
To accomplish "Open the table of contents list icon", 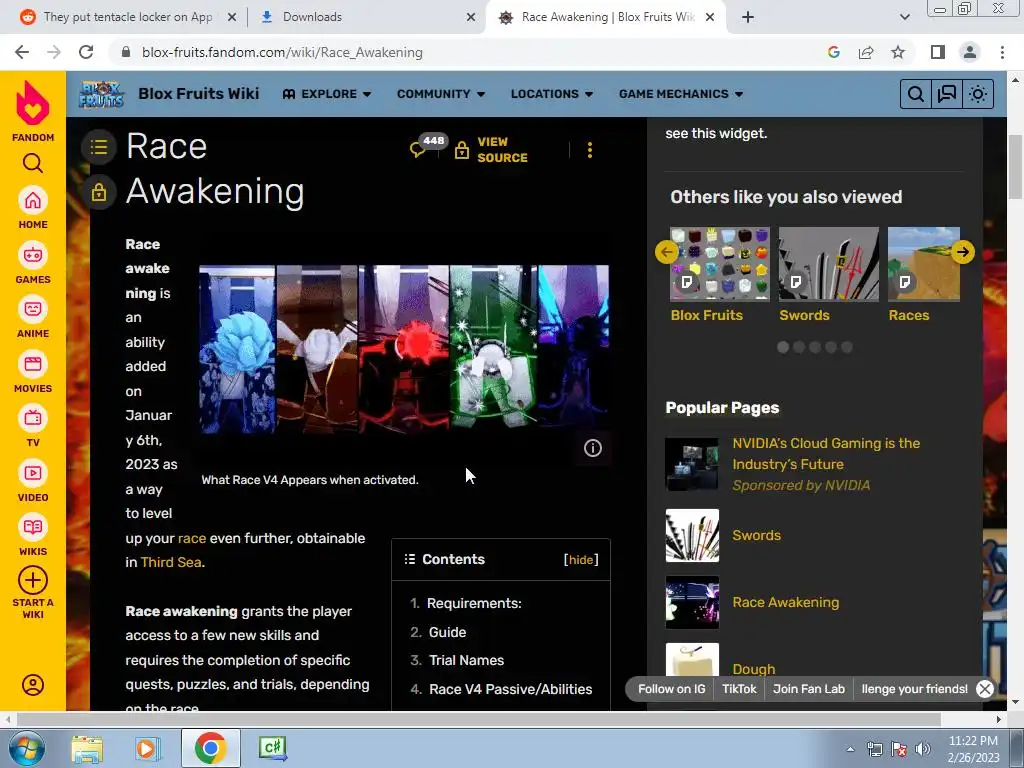I will point(99,147).
